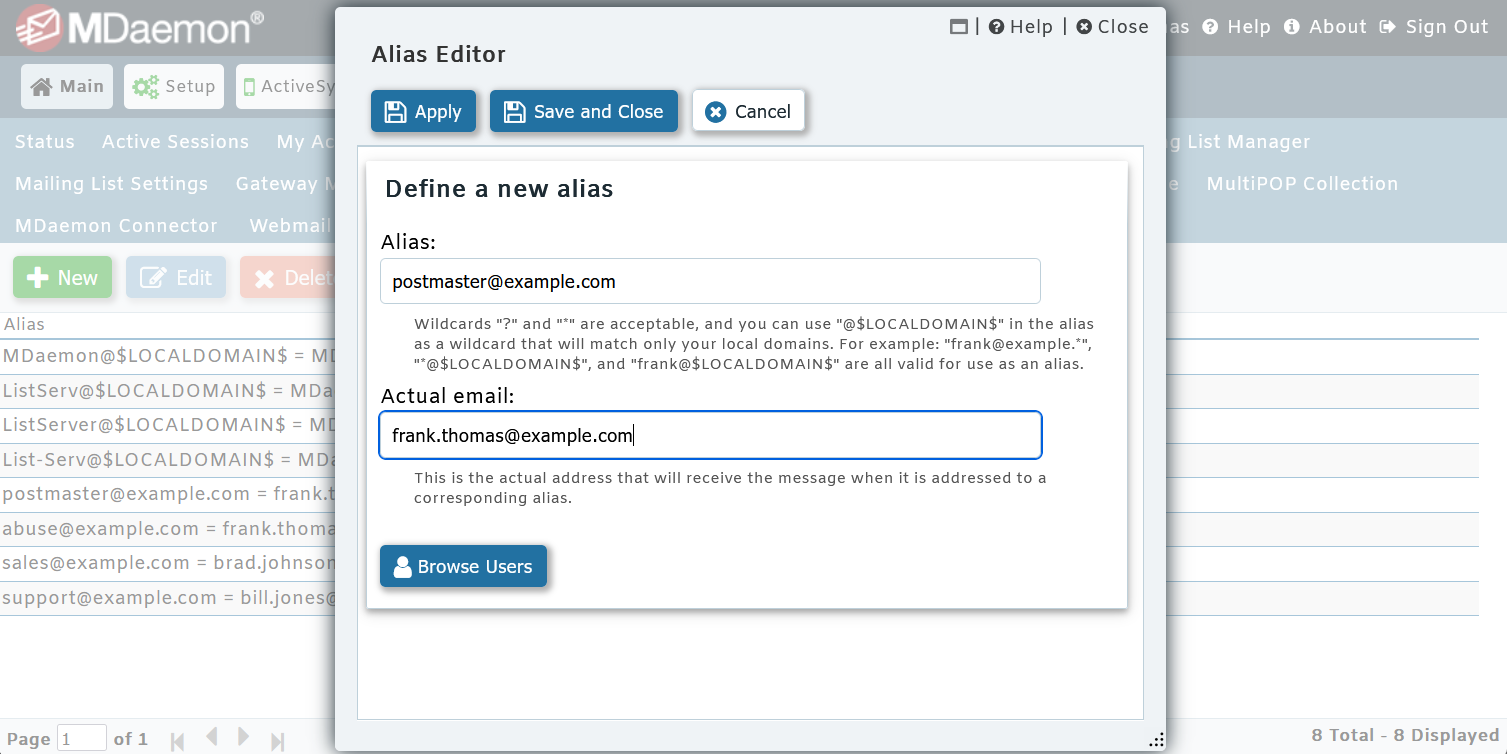Image resolution: width=1507 pixels, height=754 pixels.
Task: Click the page number input field
Action: pyautogui.click(x=82, y=739)
